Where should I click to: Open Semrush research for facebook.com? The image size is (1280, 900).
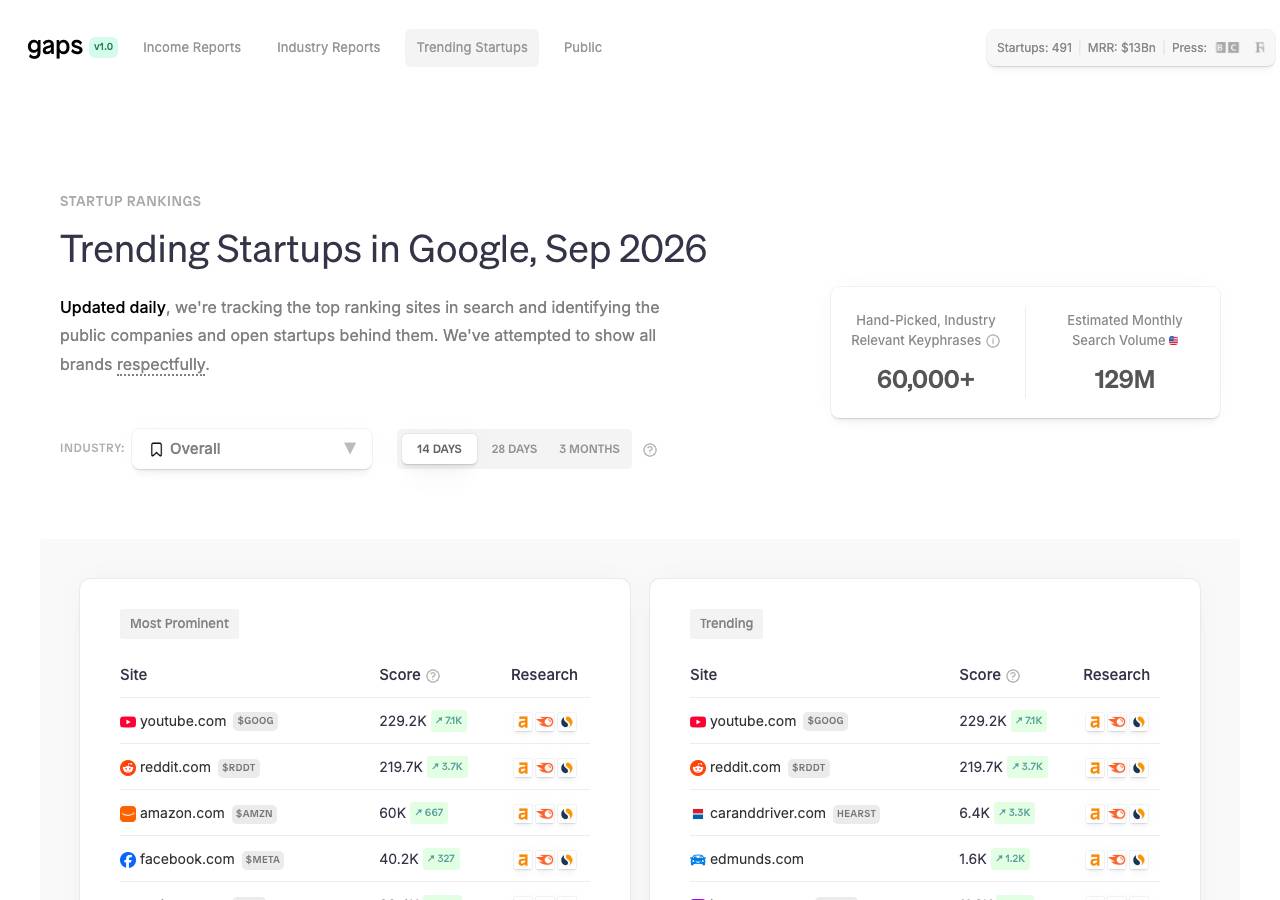click(x=545, y=859)
